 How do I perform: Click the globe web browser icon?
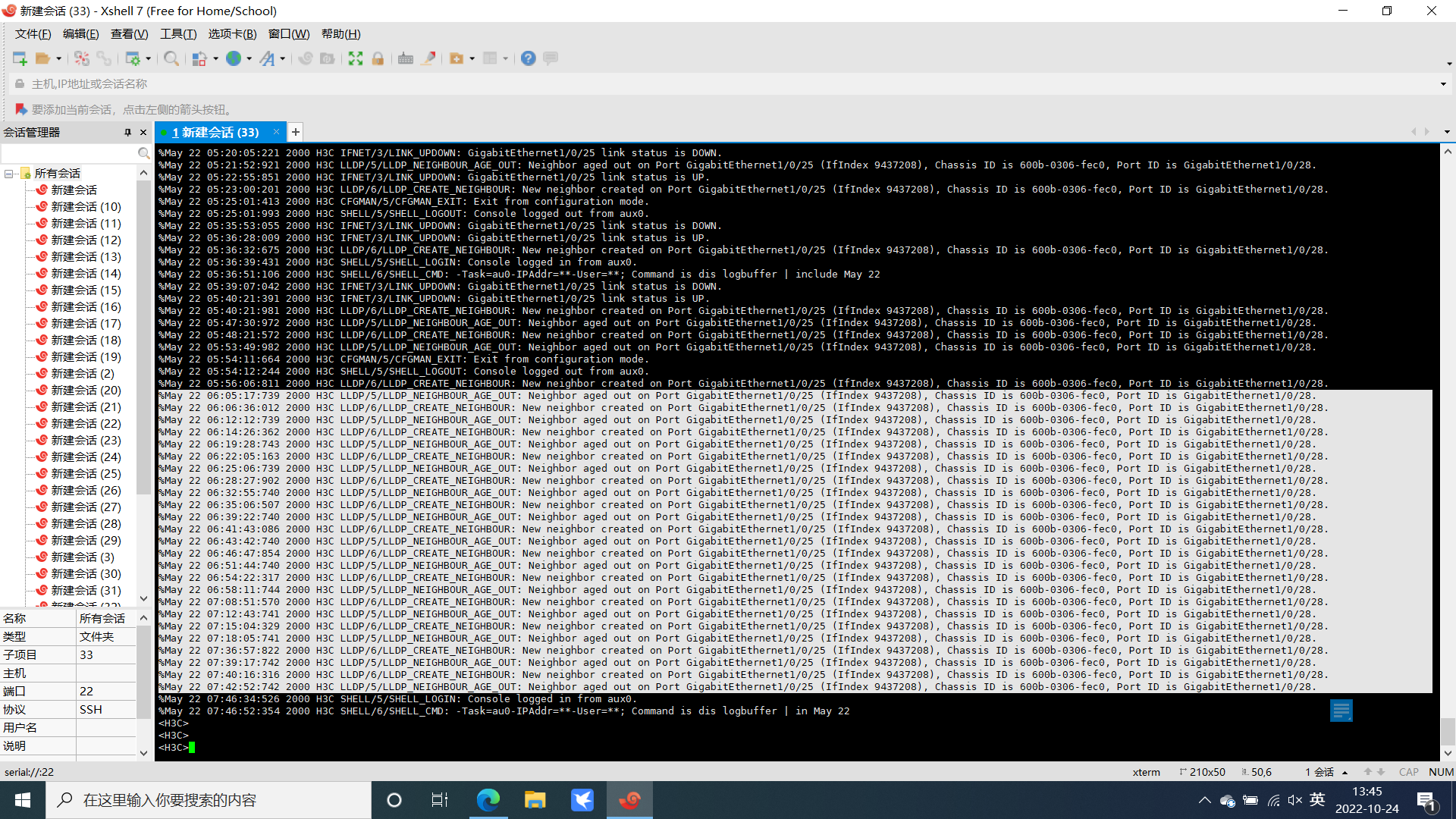[234, 58]
